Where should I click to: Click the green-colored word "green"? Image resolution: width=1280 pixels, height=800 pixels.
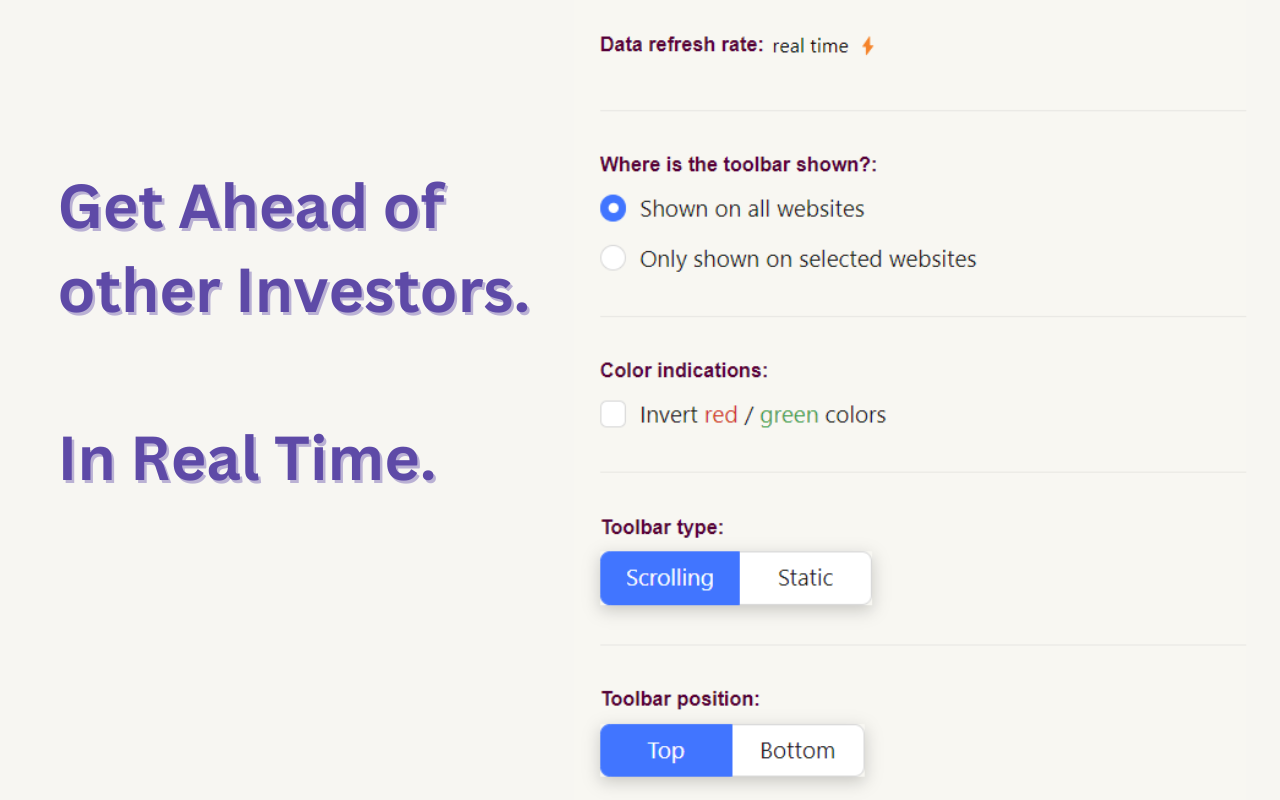tap(789, 414)
